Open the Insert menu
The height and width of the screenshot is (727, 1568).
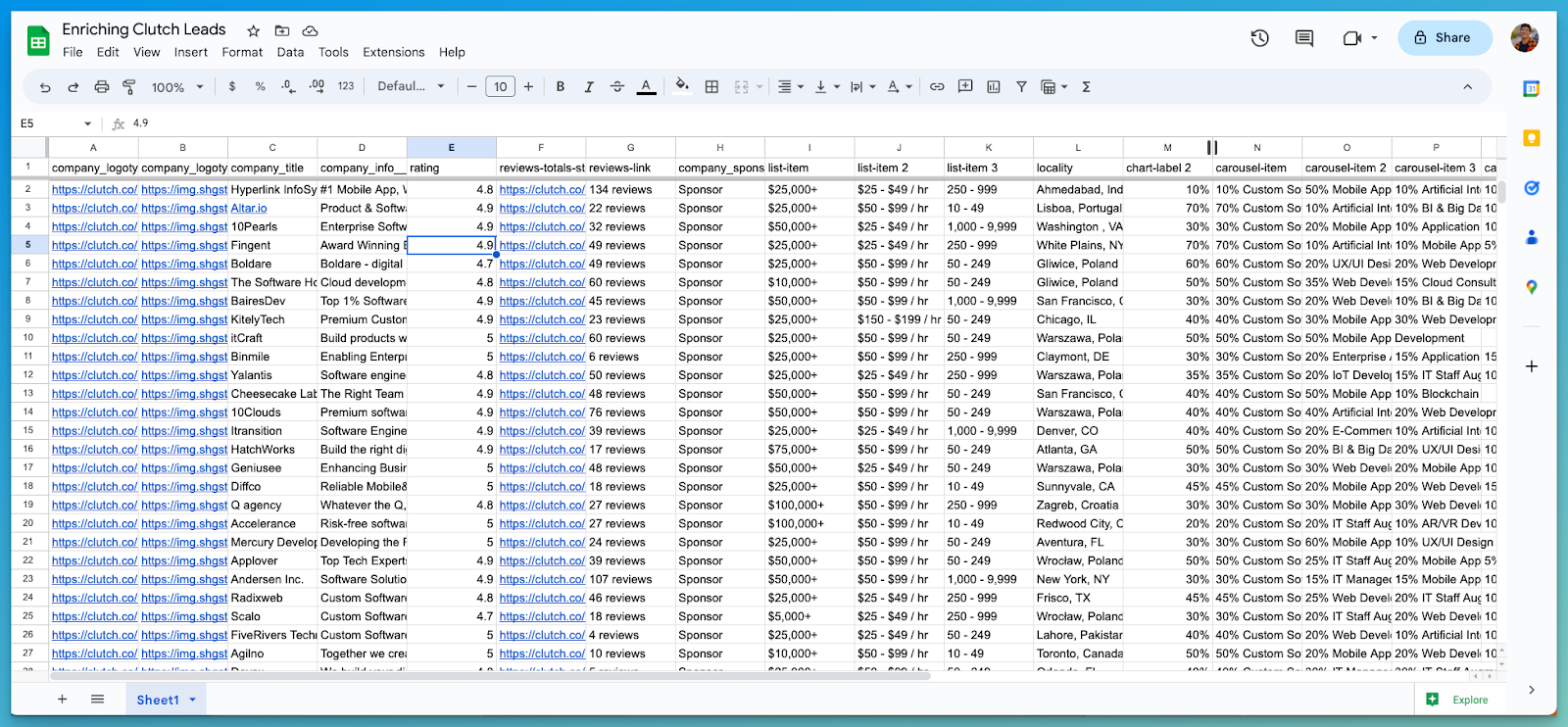click(x=191, y=52)
